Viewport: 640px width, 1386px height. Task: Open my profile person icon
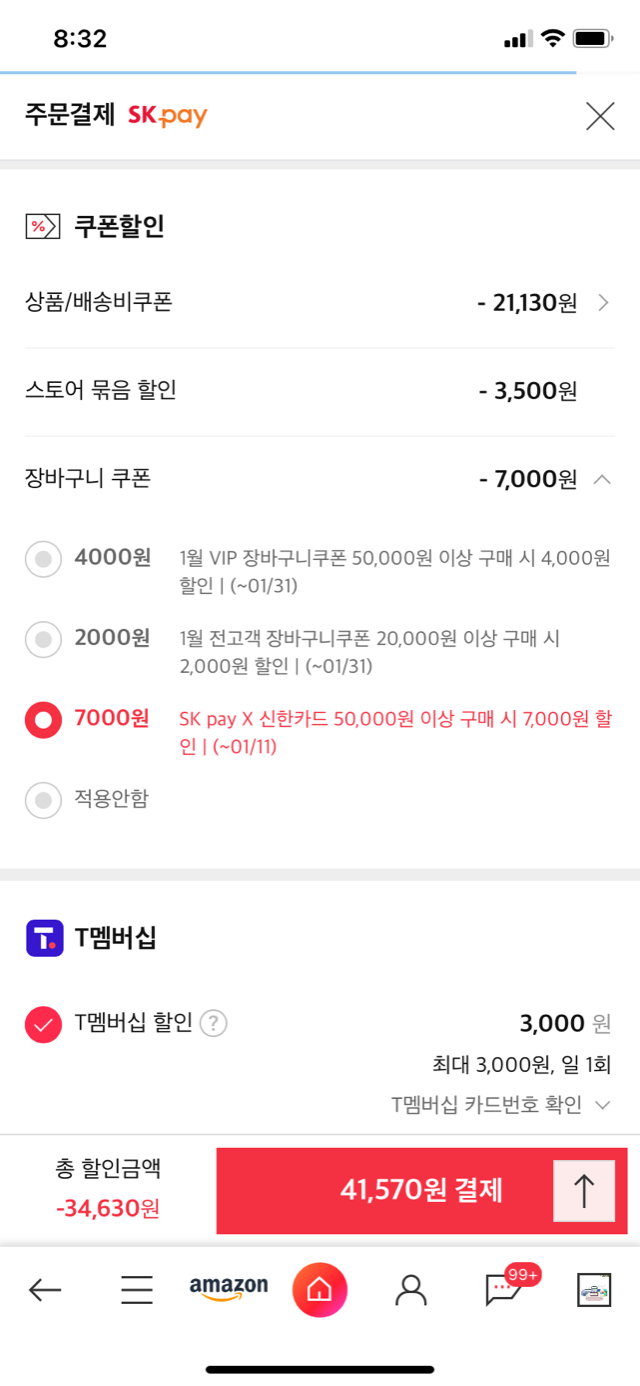tap(411, 1290)
